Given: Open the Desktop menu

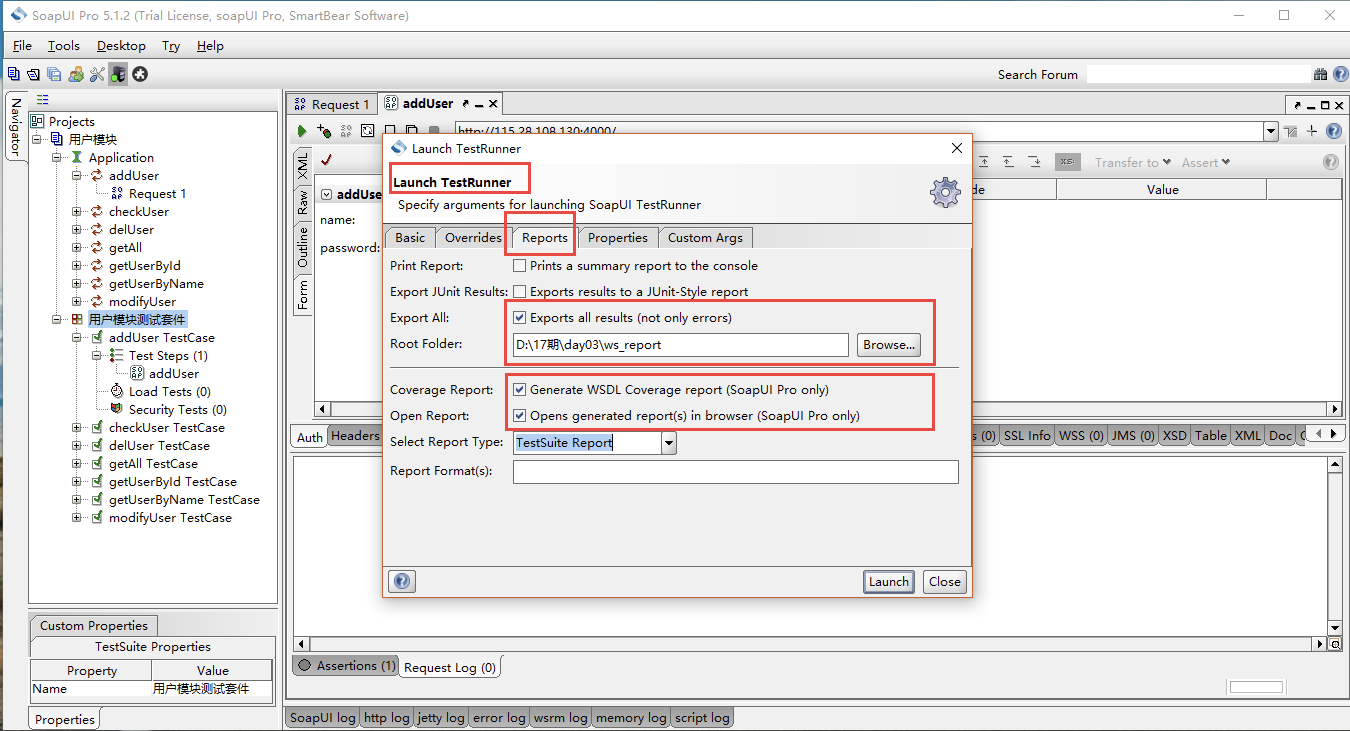Looking at the screenshot, I should [x=121, y=46].
